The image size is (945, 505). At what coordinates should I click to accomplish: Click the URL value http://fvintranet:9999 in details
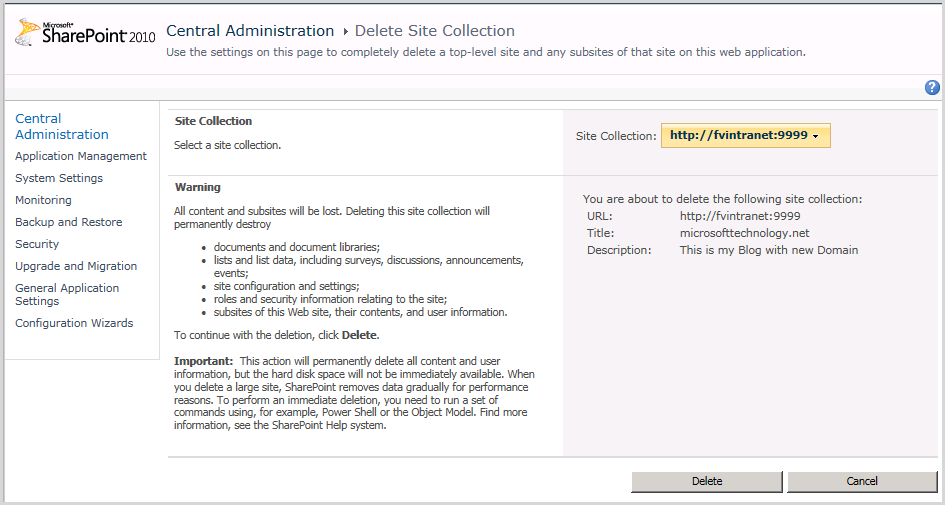pyautogui.click(x=740, y=216)
